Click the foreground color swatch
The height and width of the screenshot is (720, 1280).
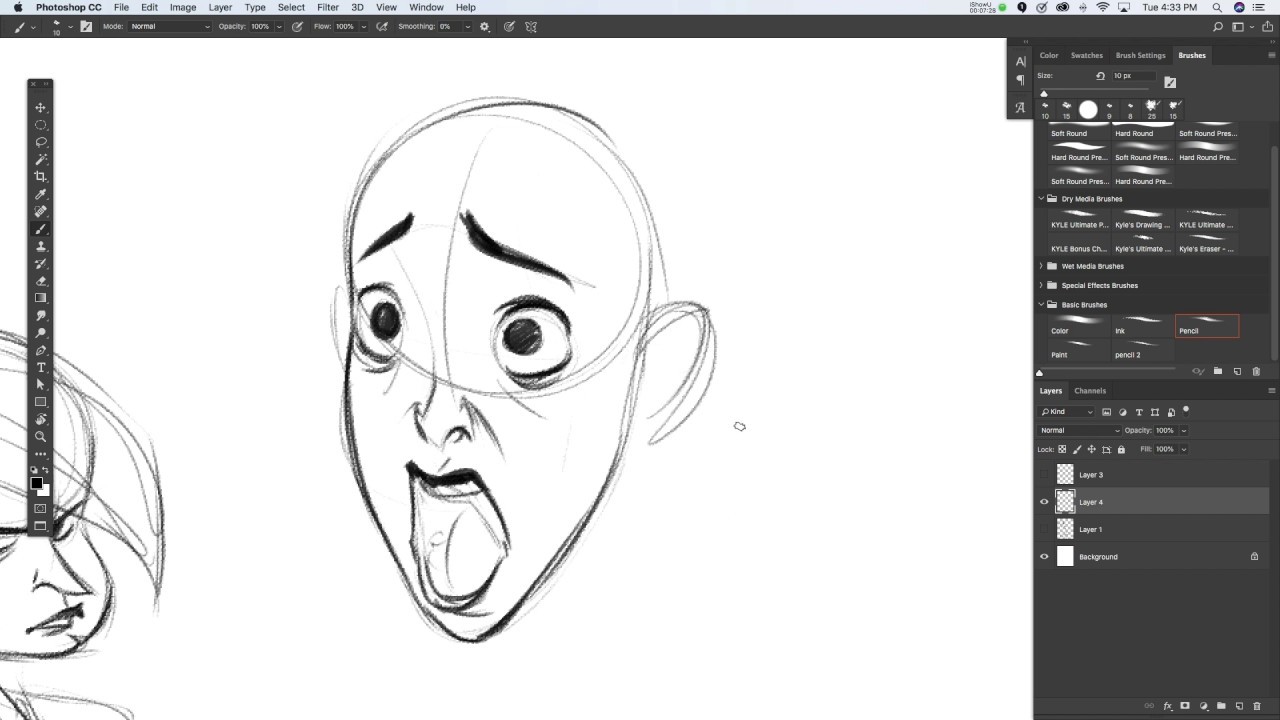point(36,483)
